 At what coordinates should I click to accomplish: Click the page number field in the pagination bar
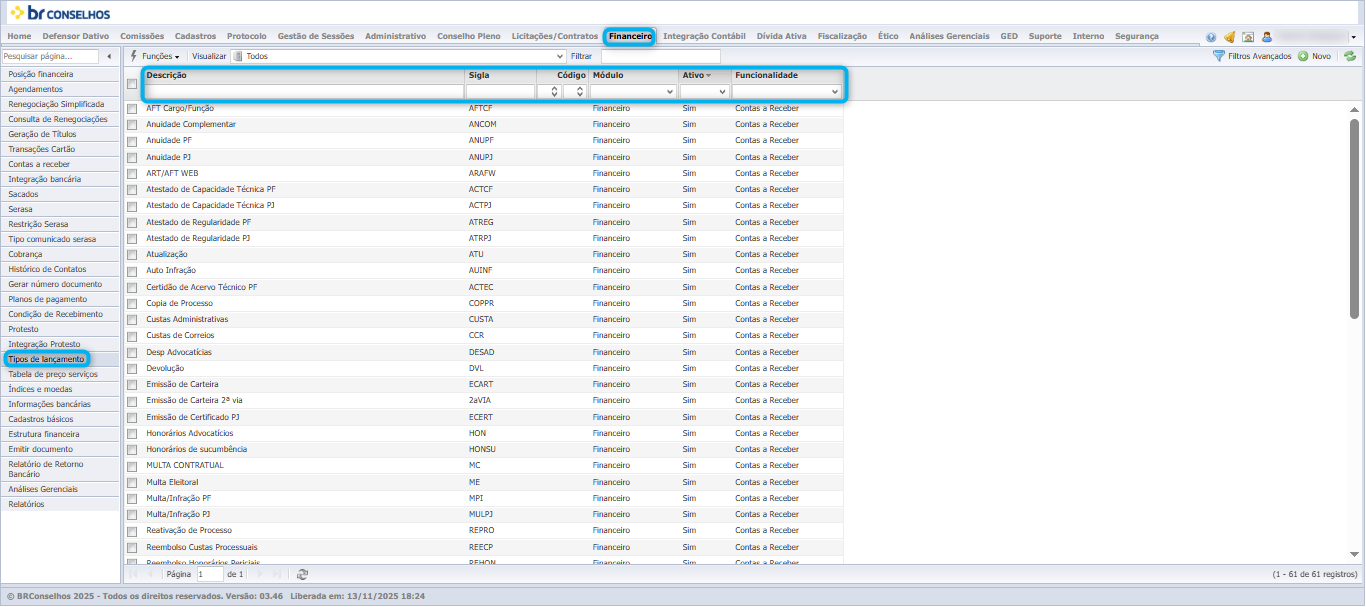210,574
